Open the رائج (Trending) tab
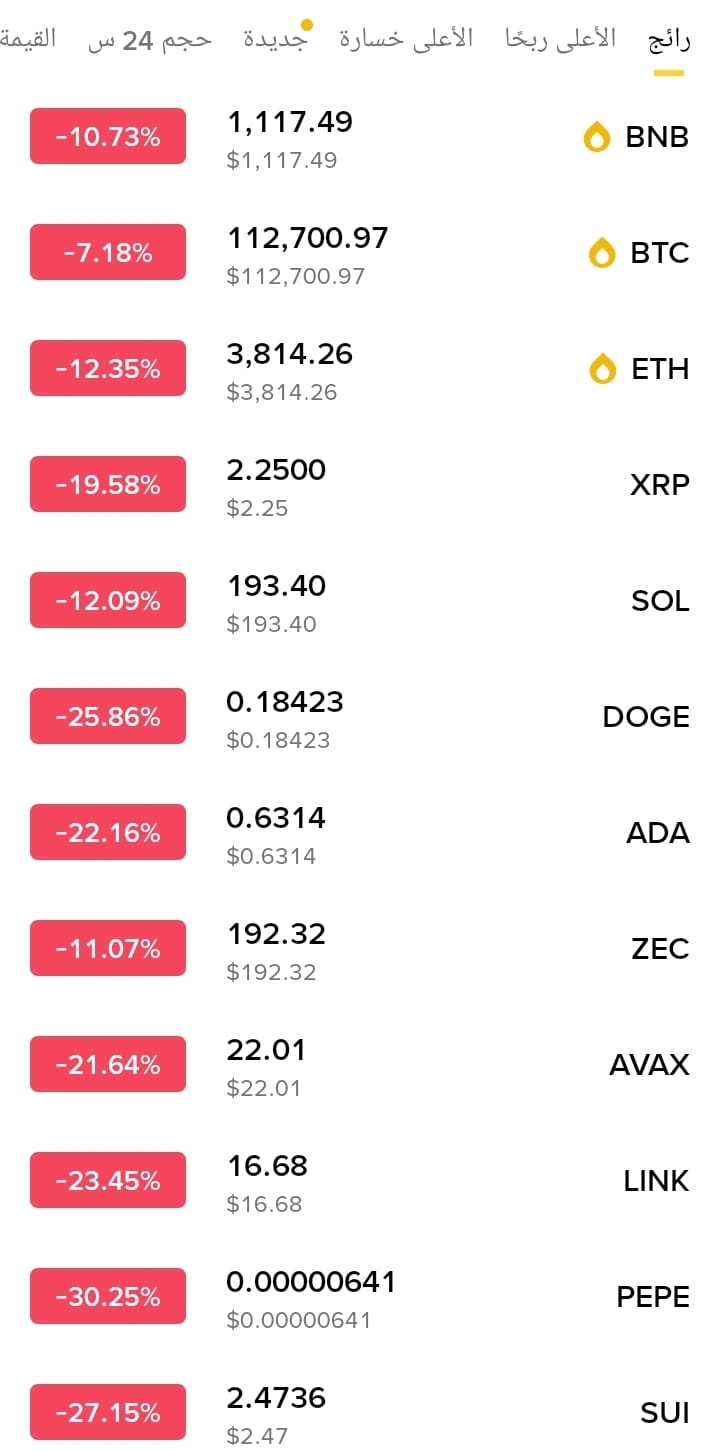This screenshot has width=719, height=1452. pos(669,41)
